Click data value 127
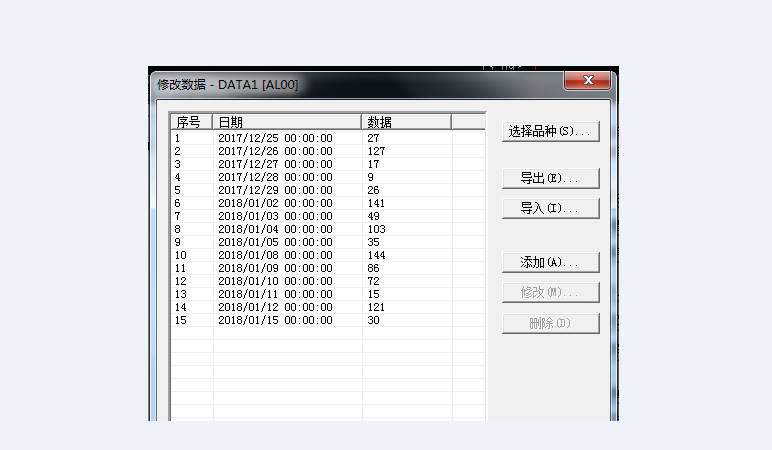The image size is (772, 450). [376, 151]
